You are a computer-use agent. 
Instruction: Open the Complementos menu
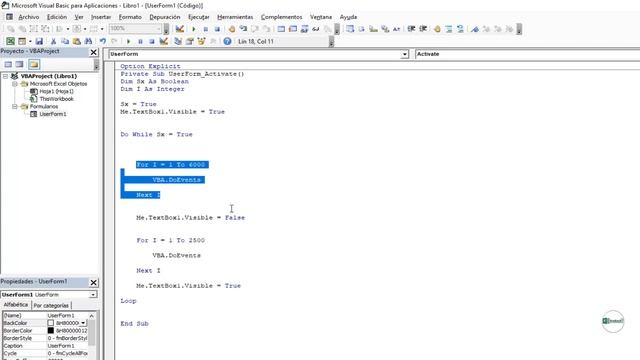pos(282,17)
